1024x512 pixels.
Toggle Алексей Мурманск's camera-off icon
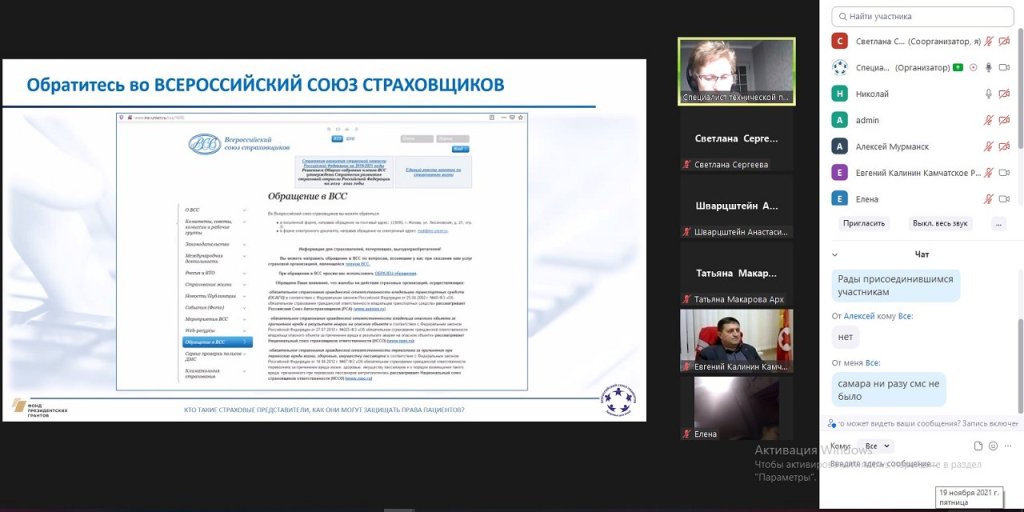point(1006,146)
